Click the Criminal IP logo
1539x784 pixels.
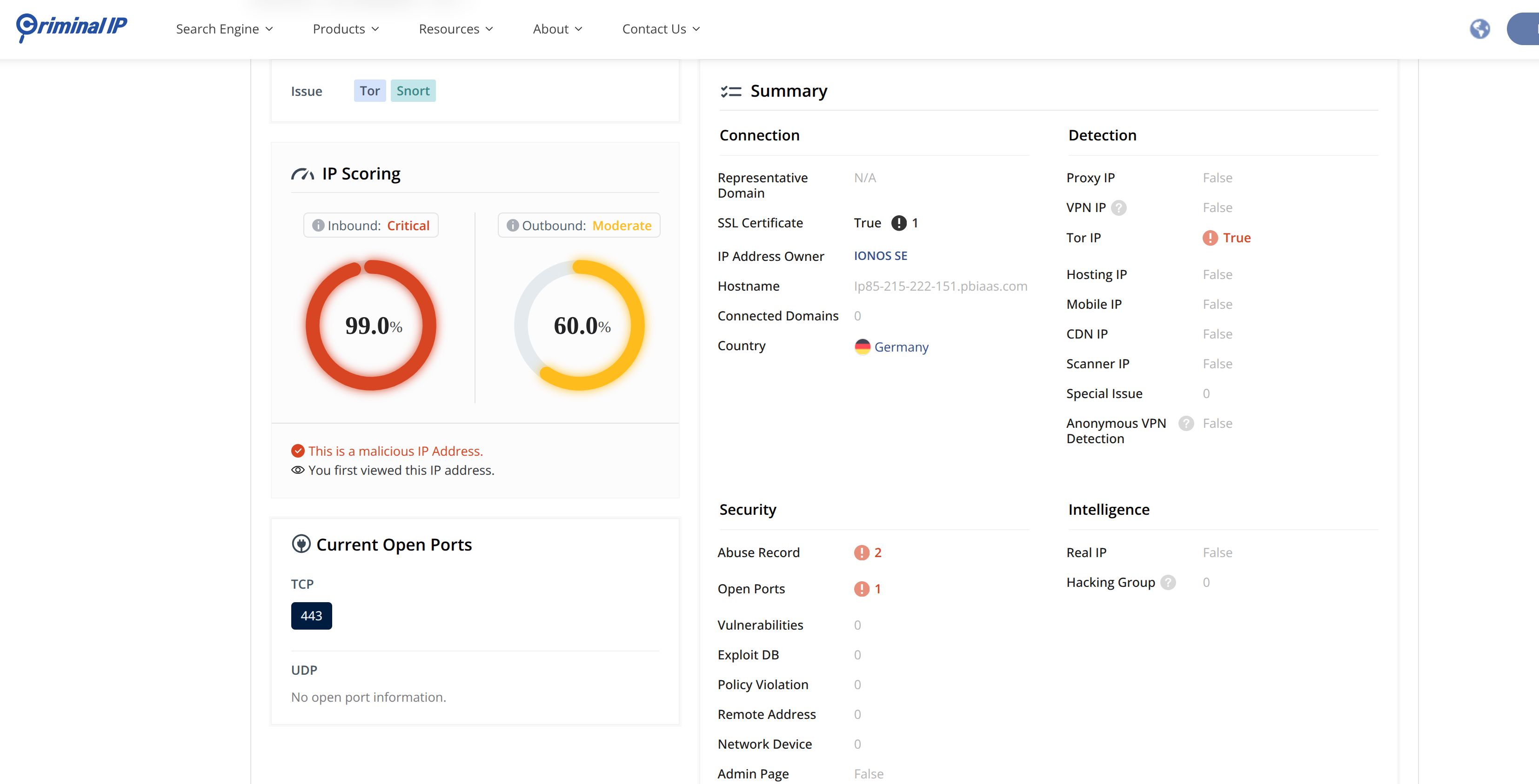(72, 27)
